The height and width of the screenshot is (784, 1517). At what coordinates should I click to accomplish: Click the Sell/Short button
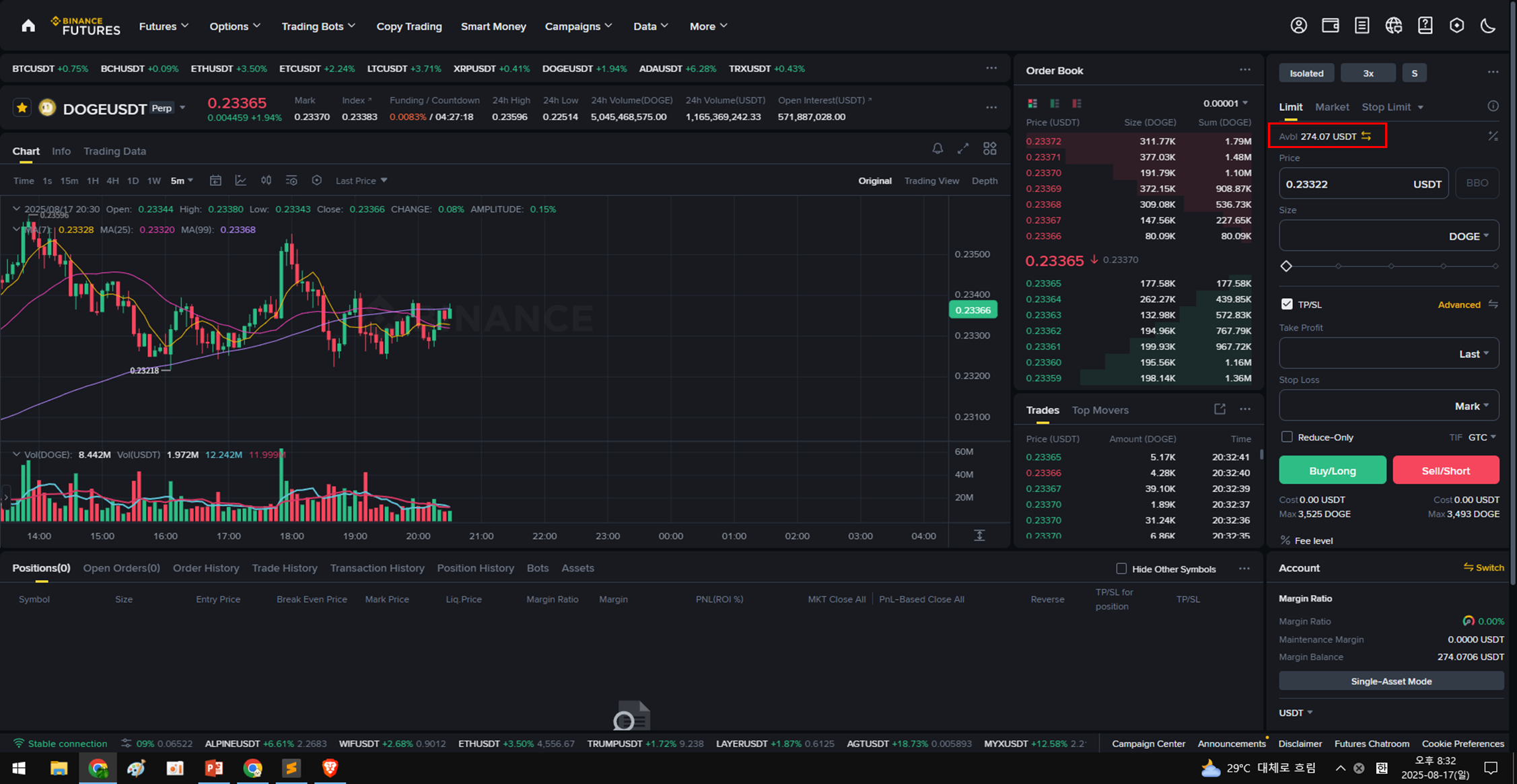(1445, 470)
